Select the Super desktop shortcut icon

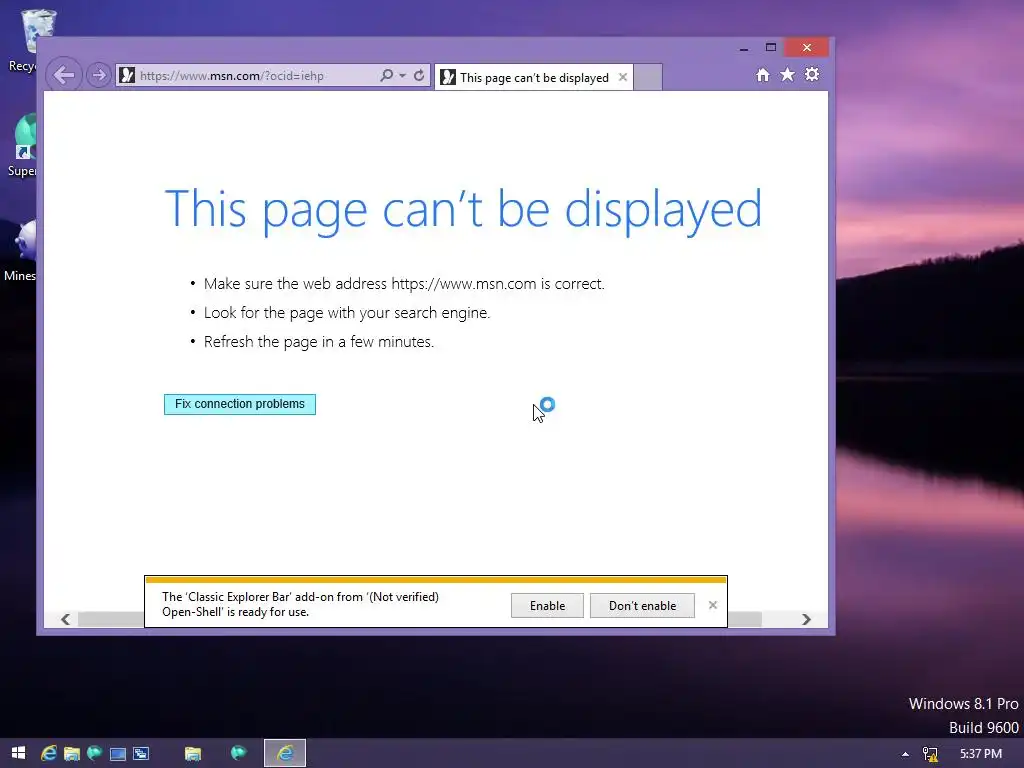point(22,145)
